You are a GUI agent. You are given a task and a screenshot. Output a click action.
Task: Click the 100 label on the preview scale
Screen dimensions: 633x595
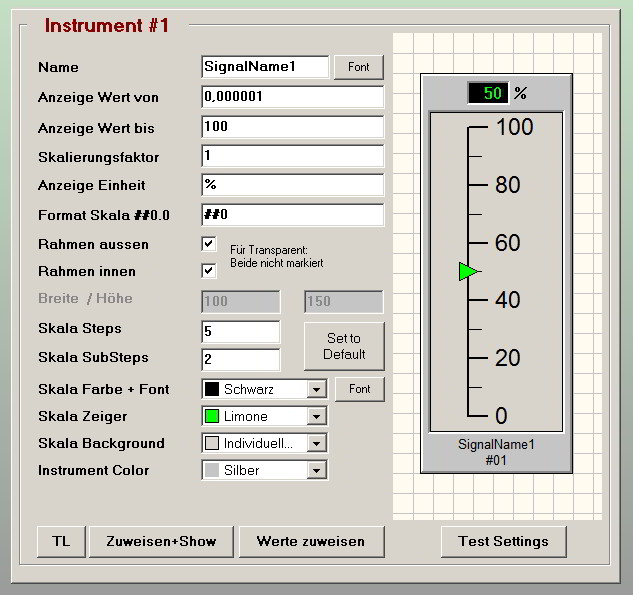coord(515,127)
